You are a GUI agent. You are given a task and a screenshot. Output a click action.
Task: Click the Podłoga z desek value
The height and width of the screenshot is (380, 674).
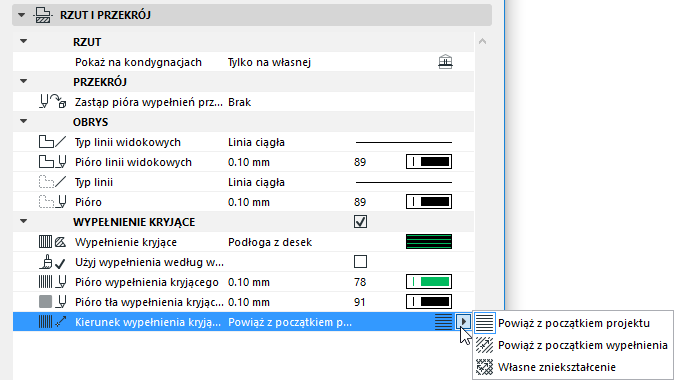point(270,242)
